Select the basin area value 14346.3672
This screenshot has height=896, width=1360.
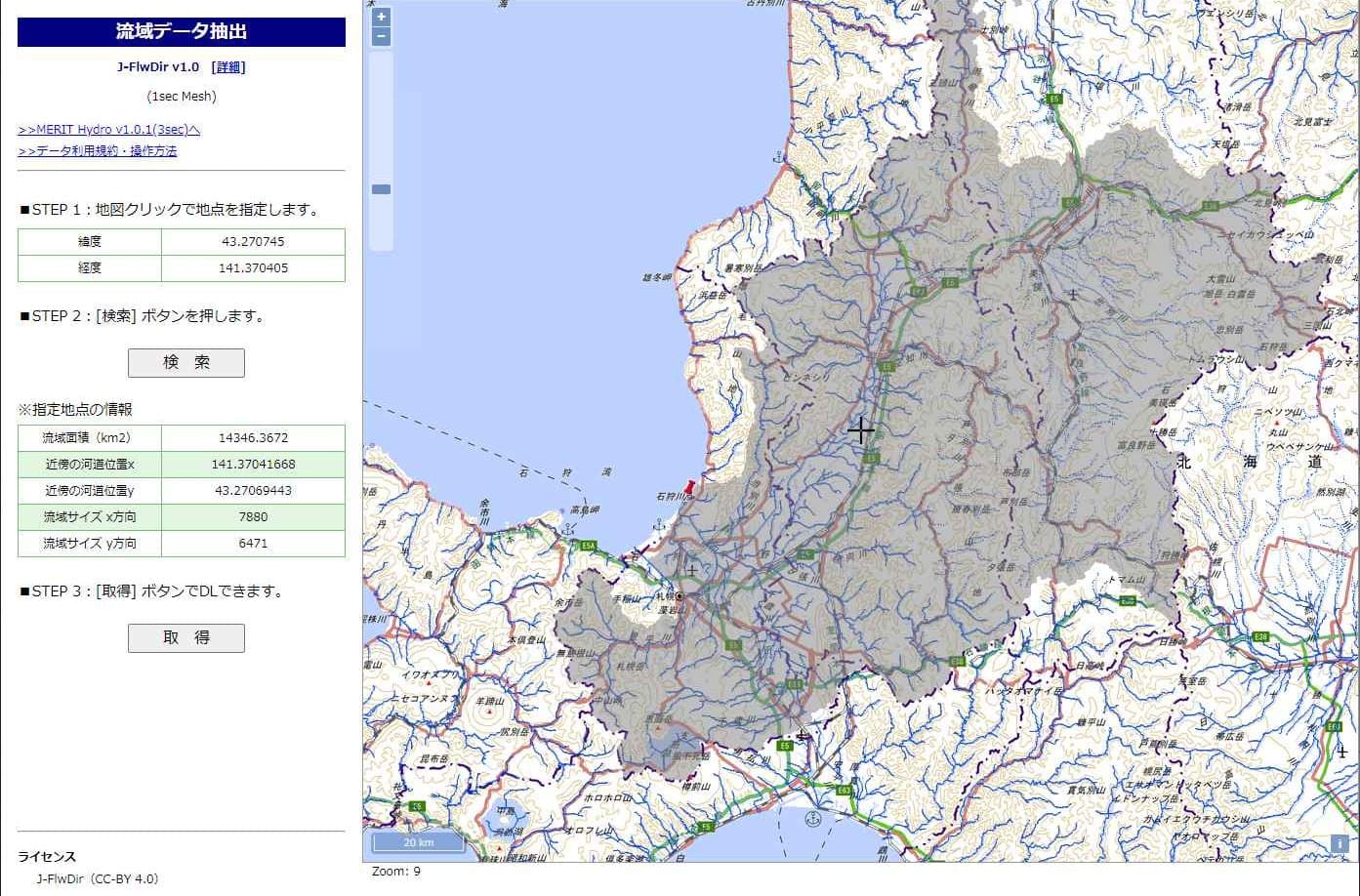[x=253, y=438]
